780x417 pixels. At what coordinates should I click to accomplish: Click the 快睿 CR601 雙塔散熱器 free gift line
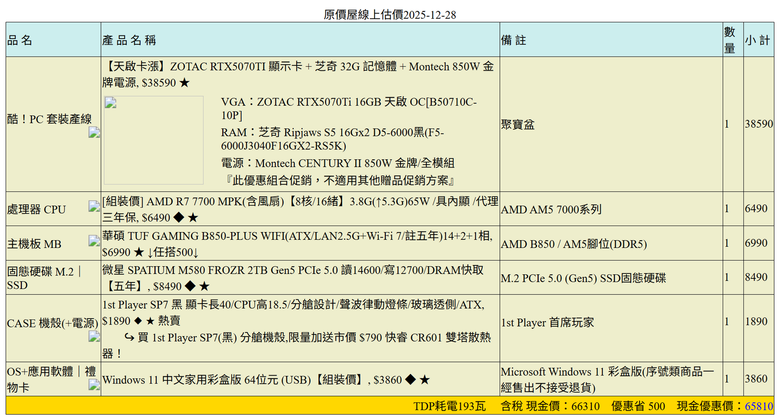tap(297, 345)
